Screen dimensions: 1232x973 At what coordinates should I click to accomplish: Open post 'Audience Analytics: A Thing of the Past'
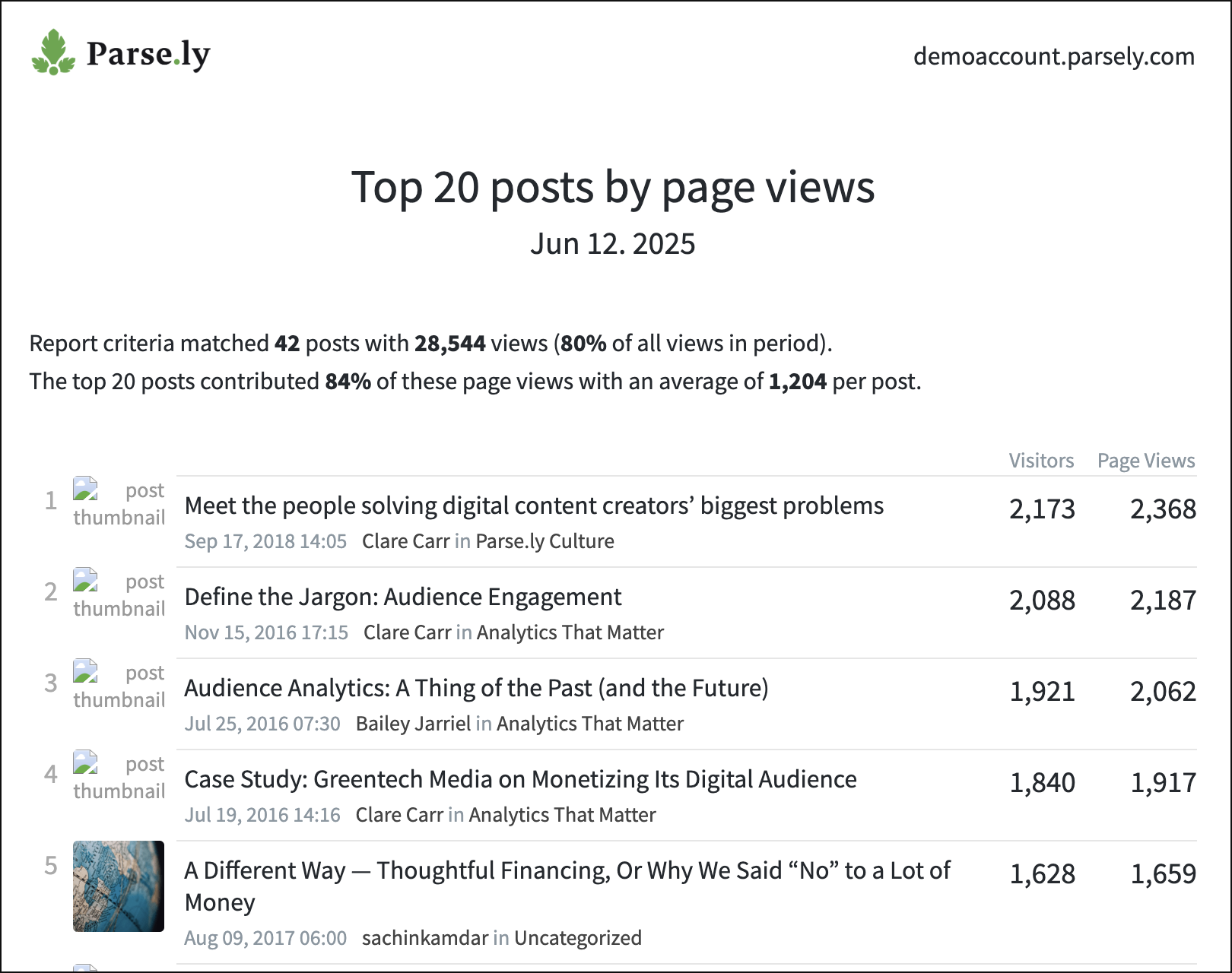[476, 688]
